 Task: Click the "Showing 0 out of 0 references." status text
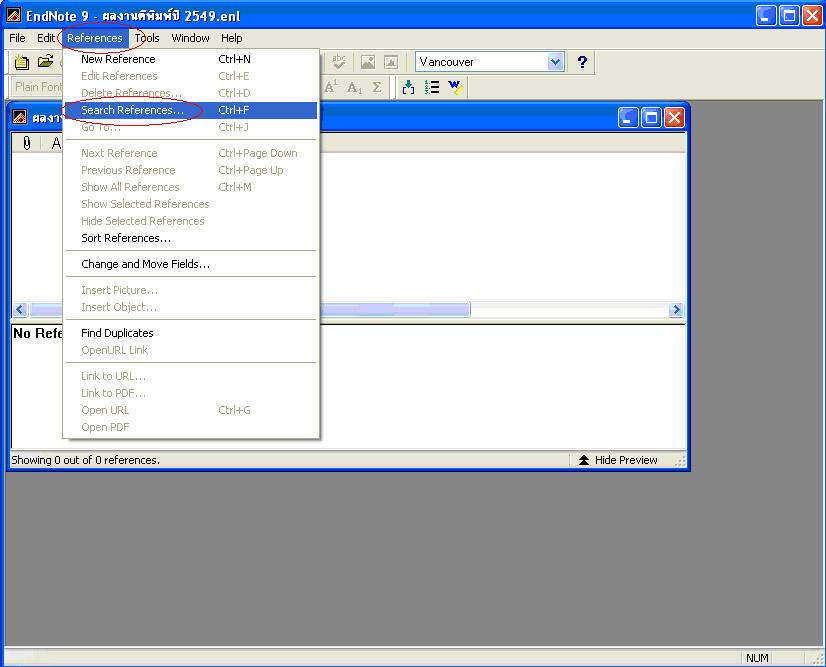coord(86,460)
